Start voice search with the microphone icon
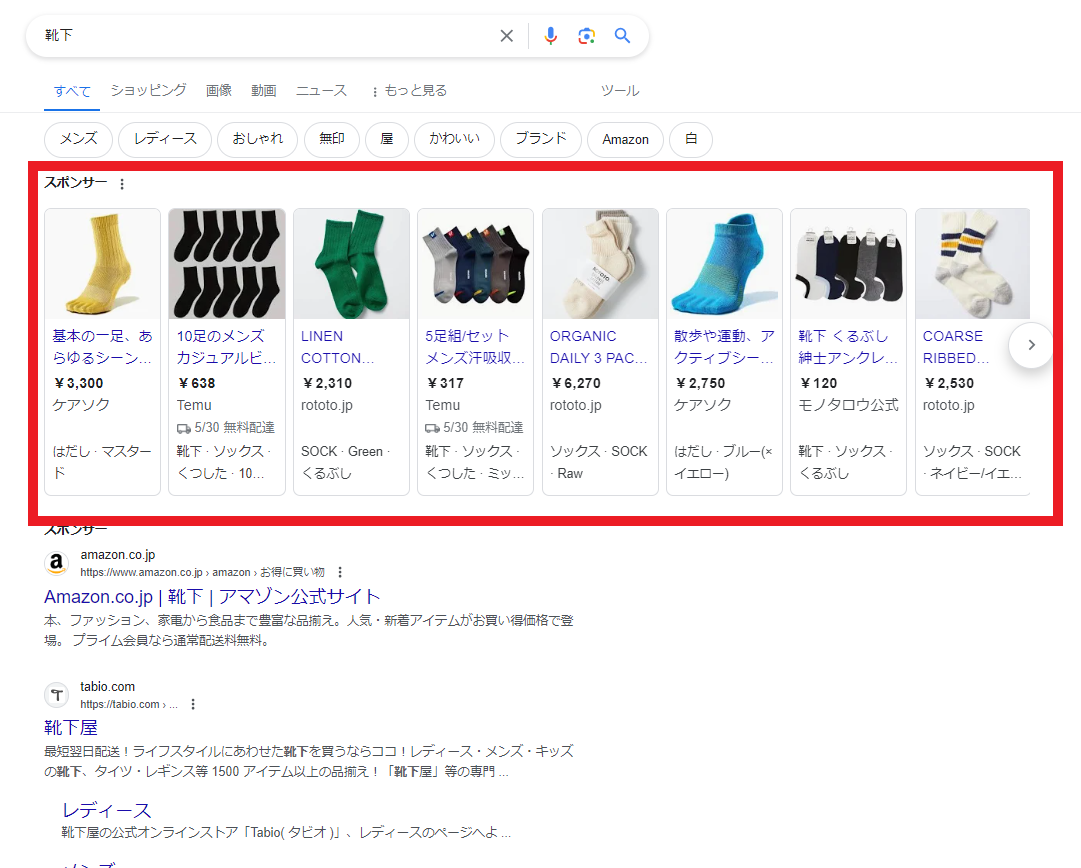 (550, 36)
